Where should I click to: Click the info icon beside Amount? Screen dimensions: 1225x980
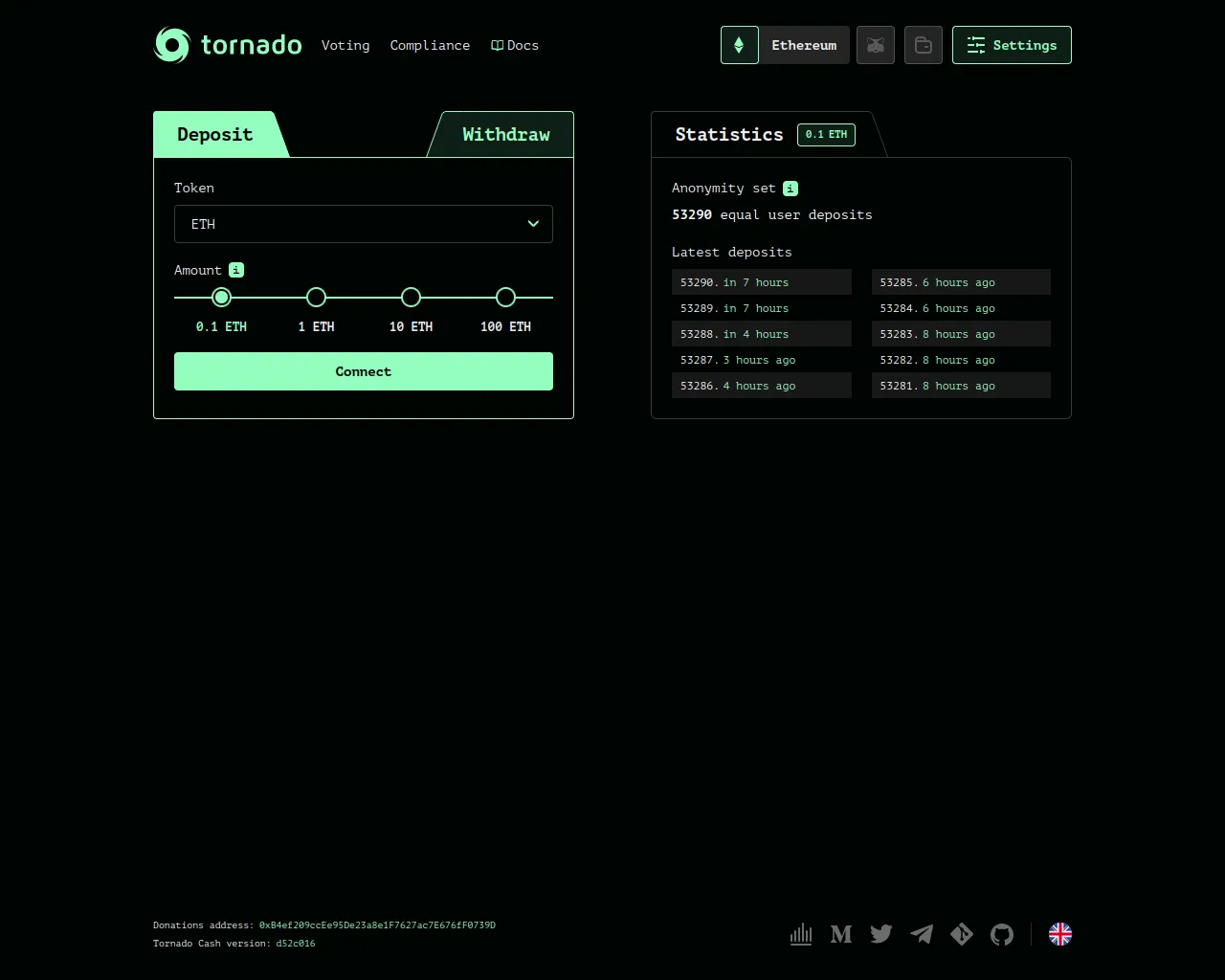pyautogui.click(x=236, y=270)
